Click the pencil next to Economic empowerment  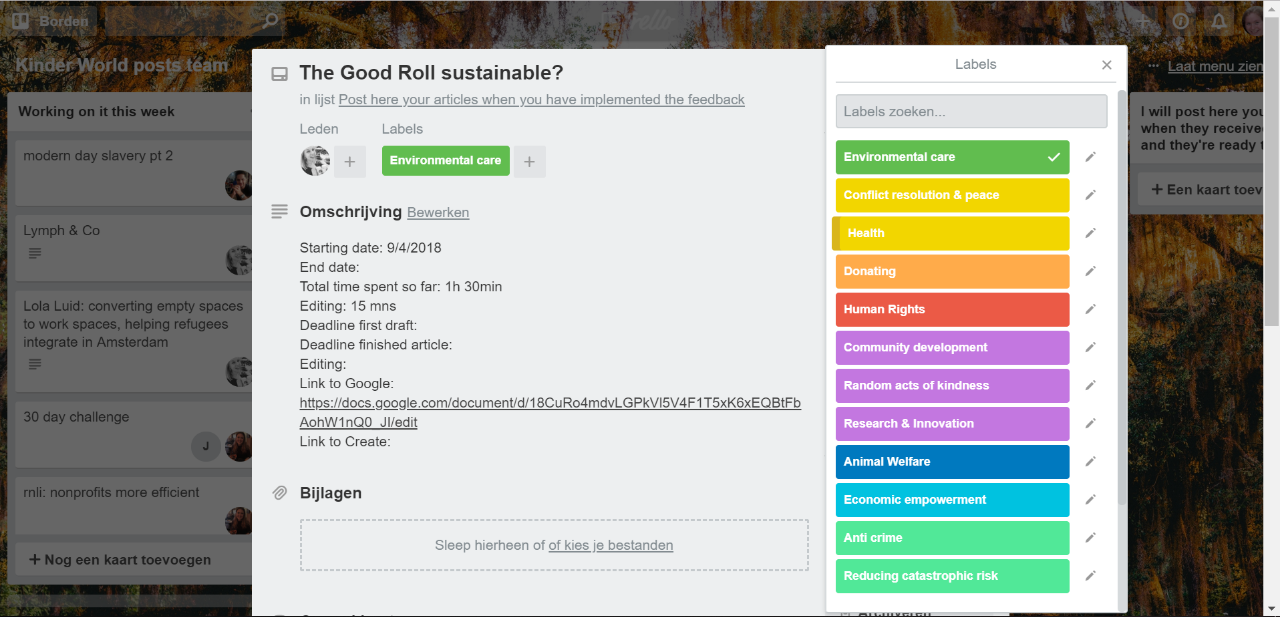point(1090,499)
